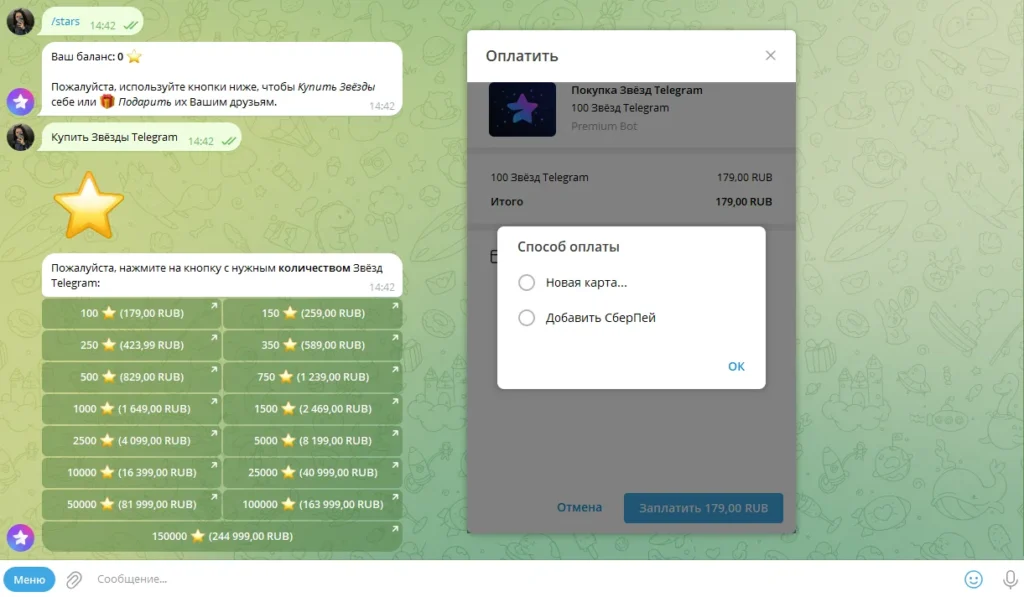The height and width of the screenshot is (597, 1024).
Task: Select the Добавить СберПей radio option
Action: 526,317
